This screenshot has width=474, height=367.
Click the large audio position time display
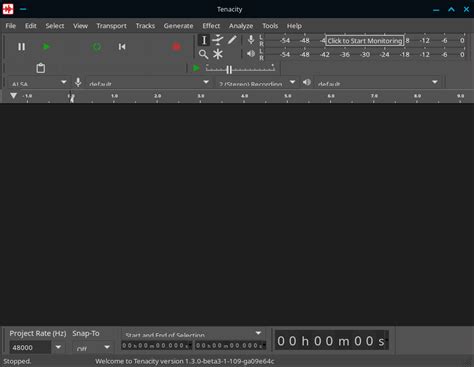332,341
